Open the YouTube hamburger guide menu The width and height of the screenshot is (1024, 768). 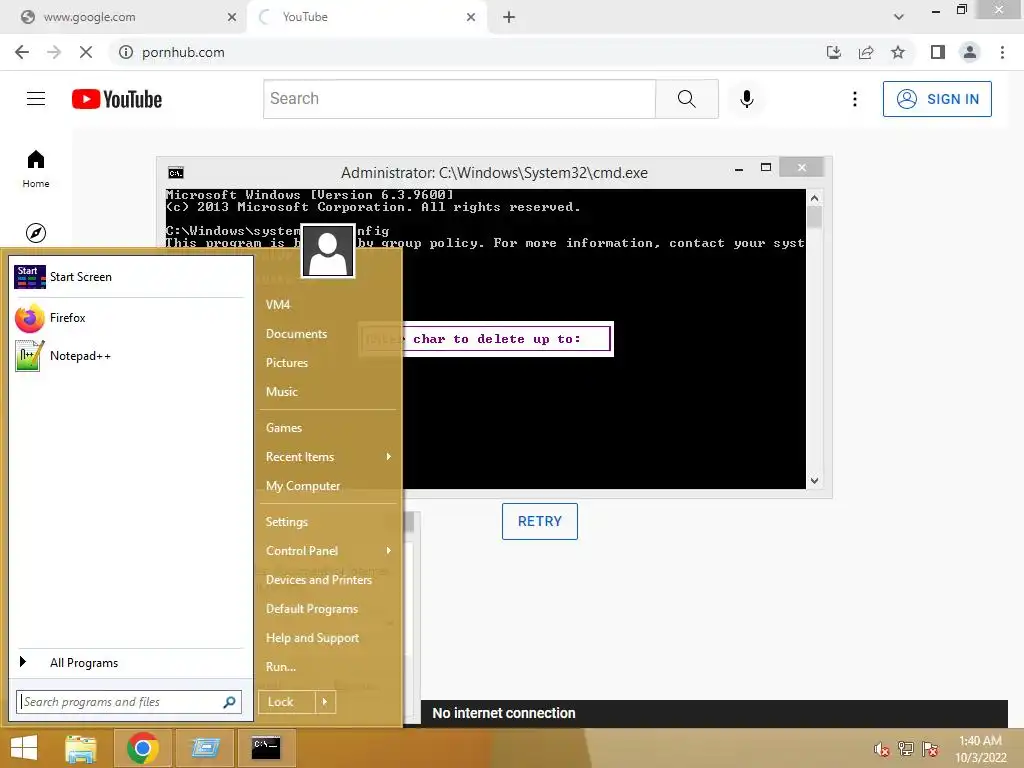tap(36, 99)
